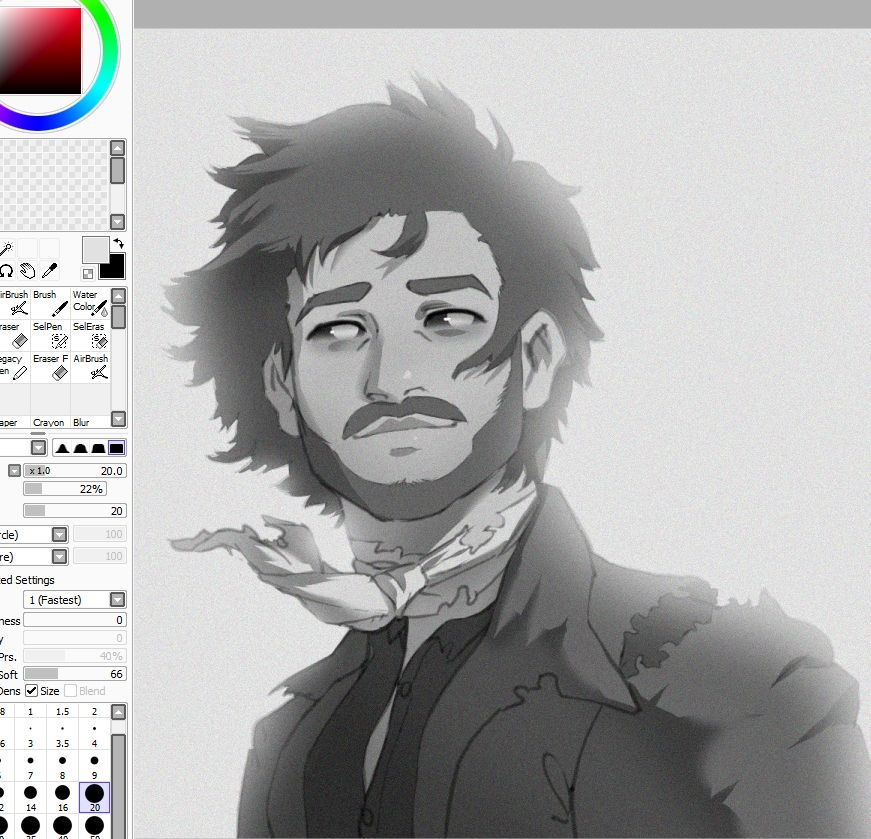Swap foreground and background colors arrow
This screenshot has width=871, height=839.
118,243
